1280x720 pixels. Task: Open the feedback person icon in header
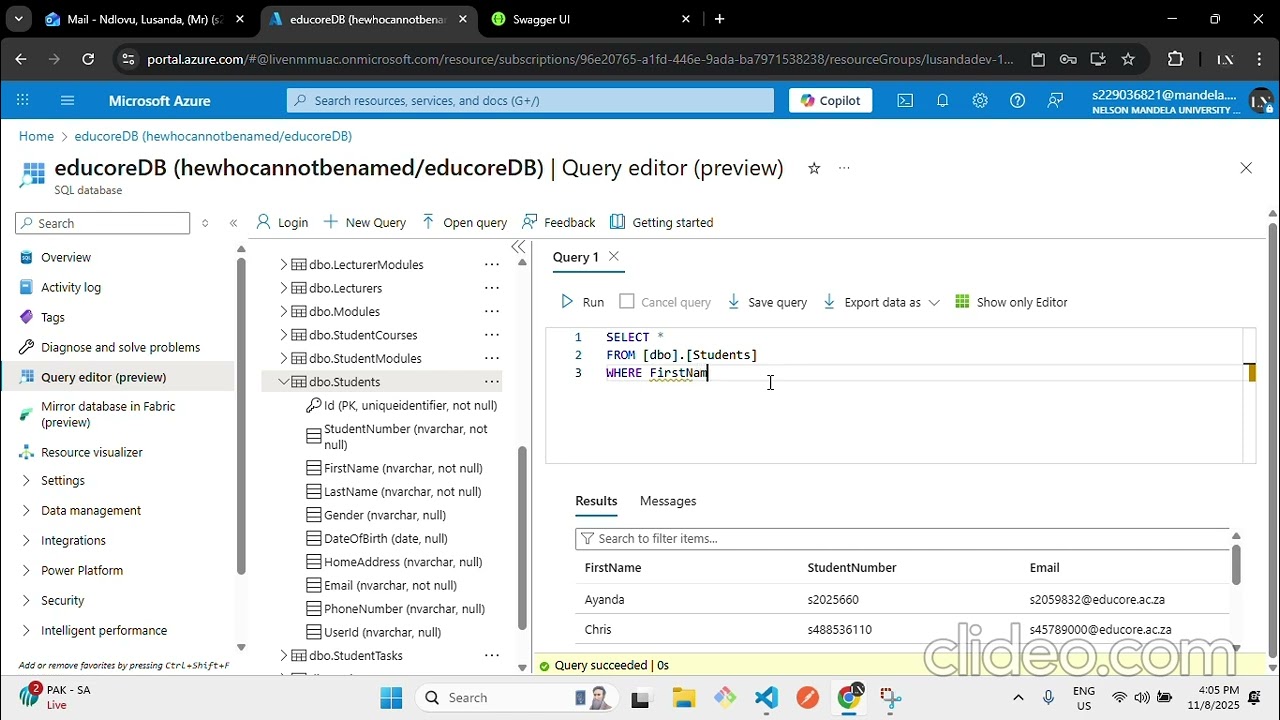coord(1055,100)
